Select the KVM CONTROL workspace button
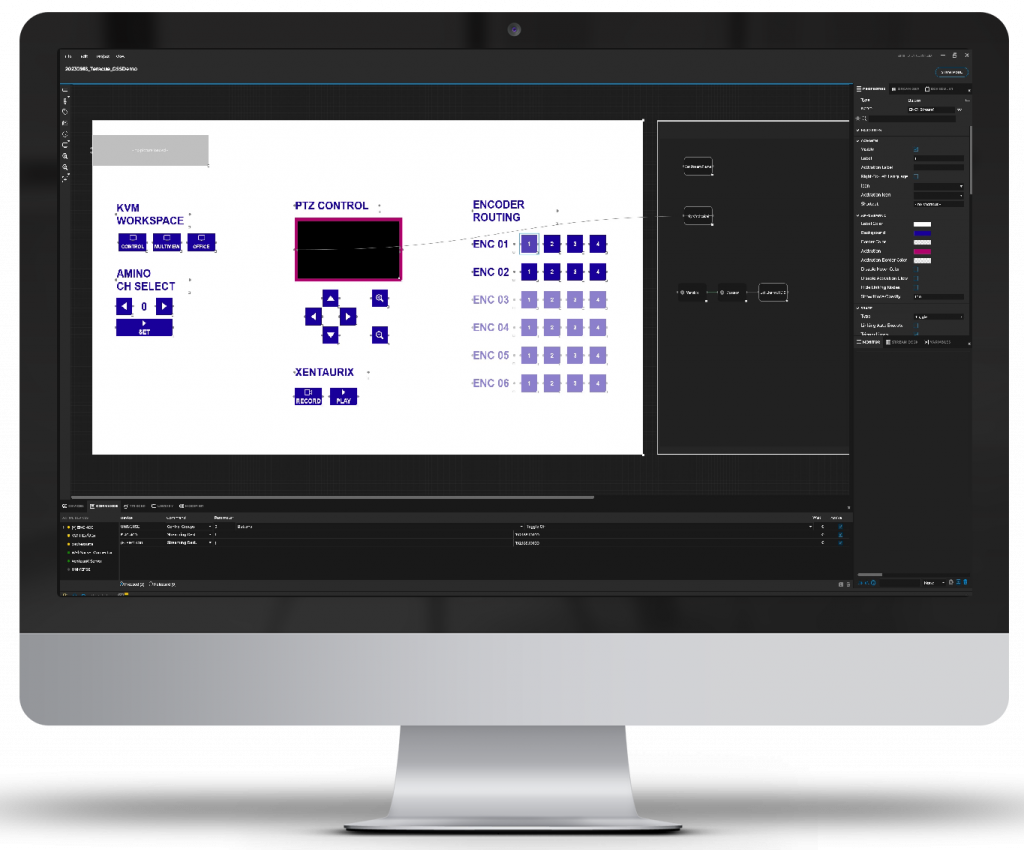 [132, 242]
